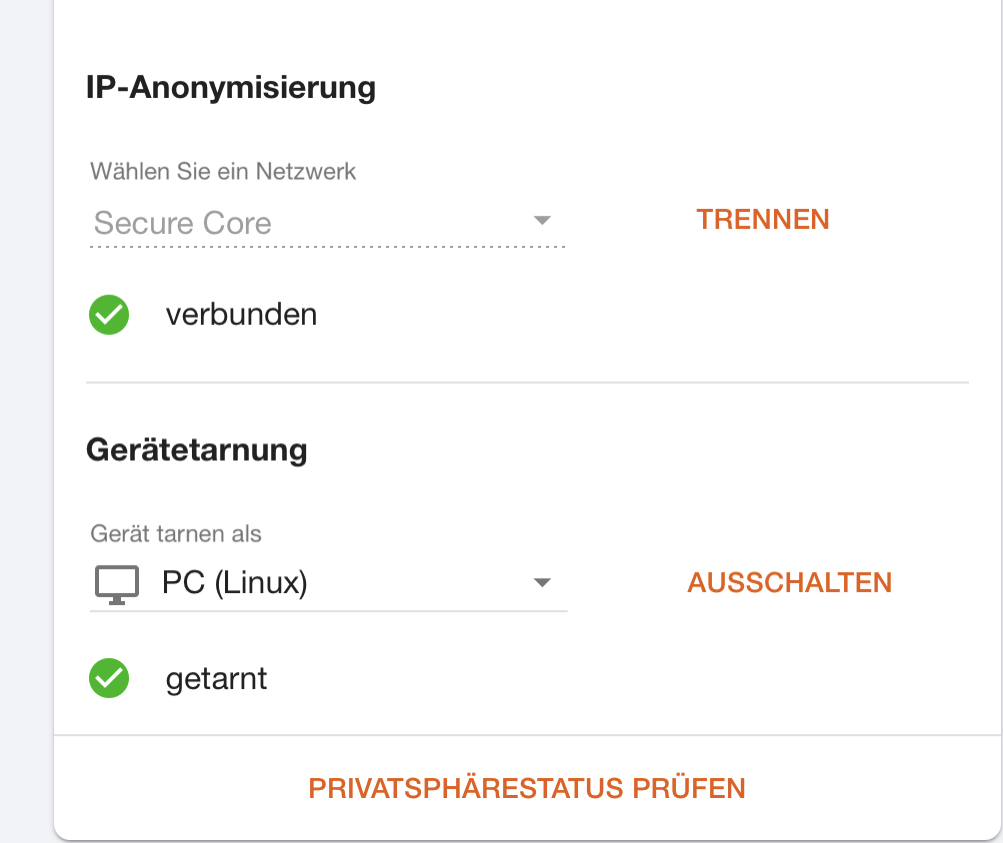Click the 'verbunden' status text
This screenshot has height=843, width=1003.
coord(241,315)
